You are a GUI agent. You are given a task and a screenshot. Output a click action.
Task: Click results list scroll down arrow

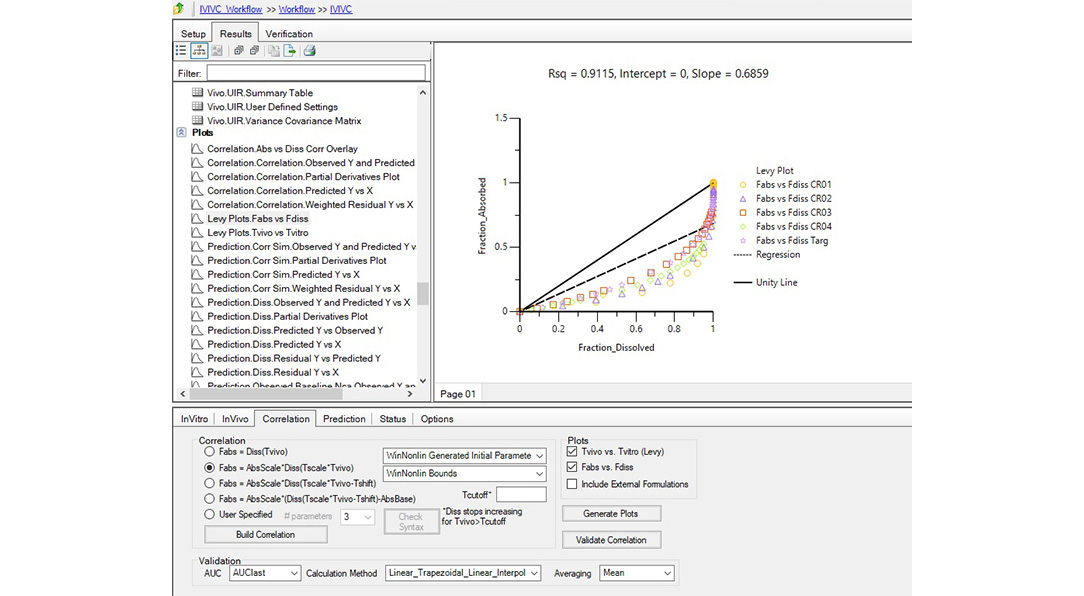tap(422, 381)
